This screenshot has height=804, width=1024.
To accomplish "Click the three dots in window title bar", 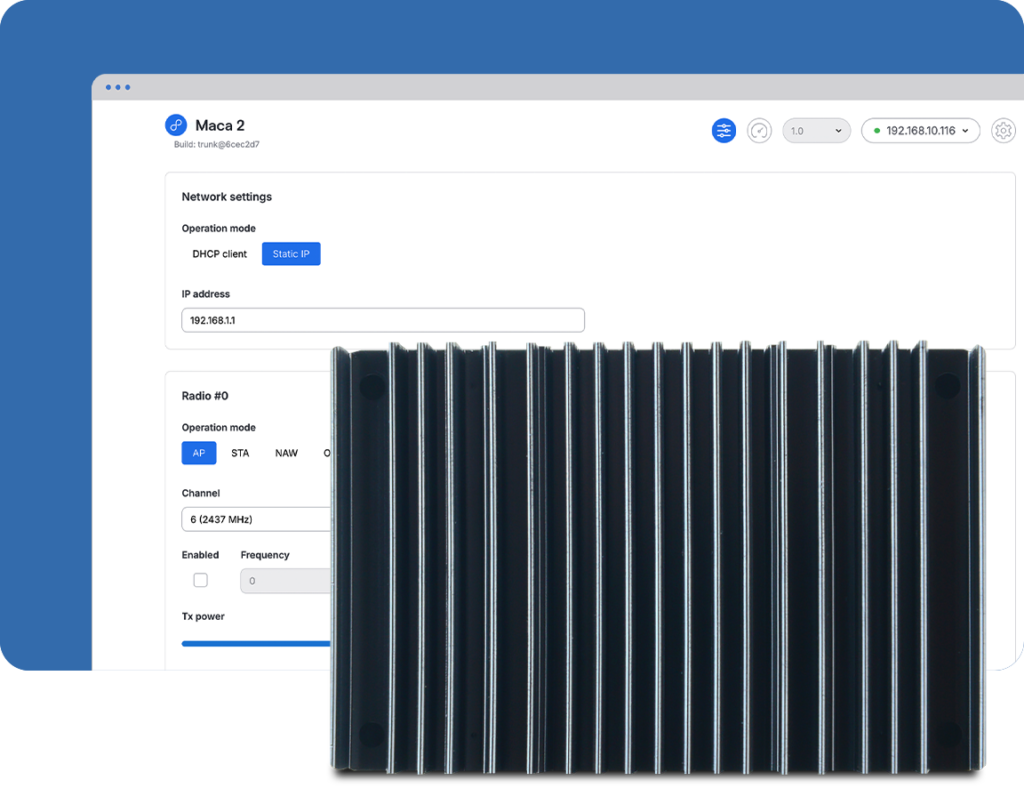I will click(x=118, y=87).
